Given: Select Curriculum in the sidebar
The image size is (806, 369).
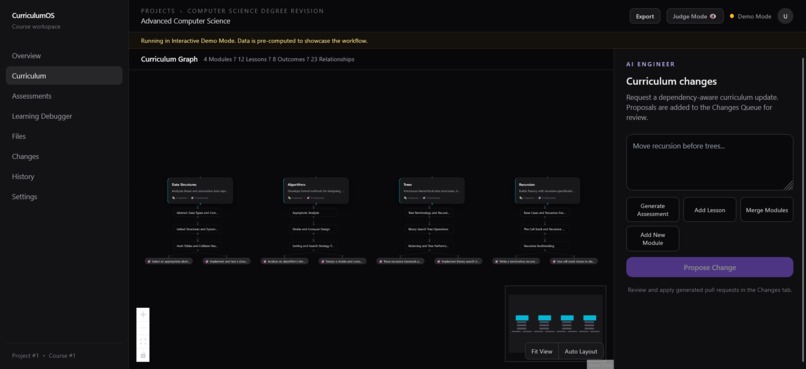Looking at the screenshot, I should 64,76.
